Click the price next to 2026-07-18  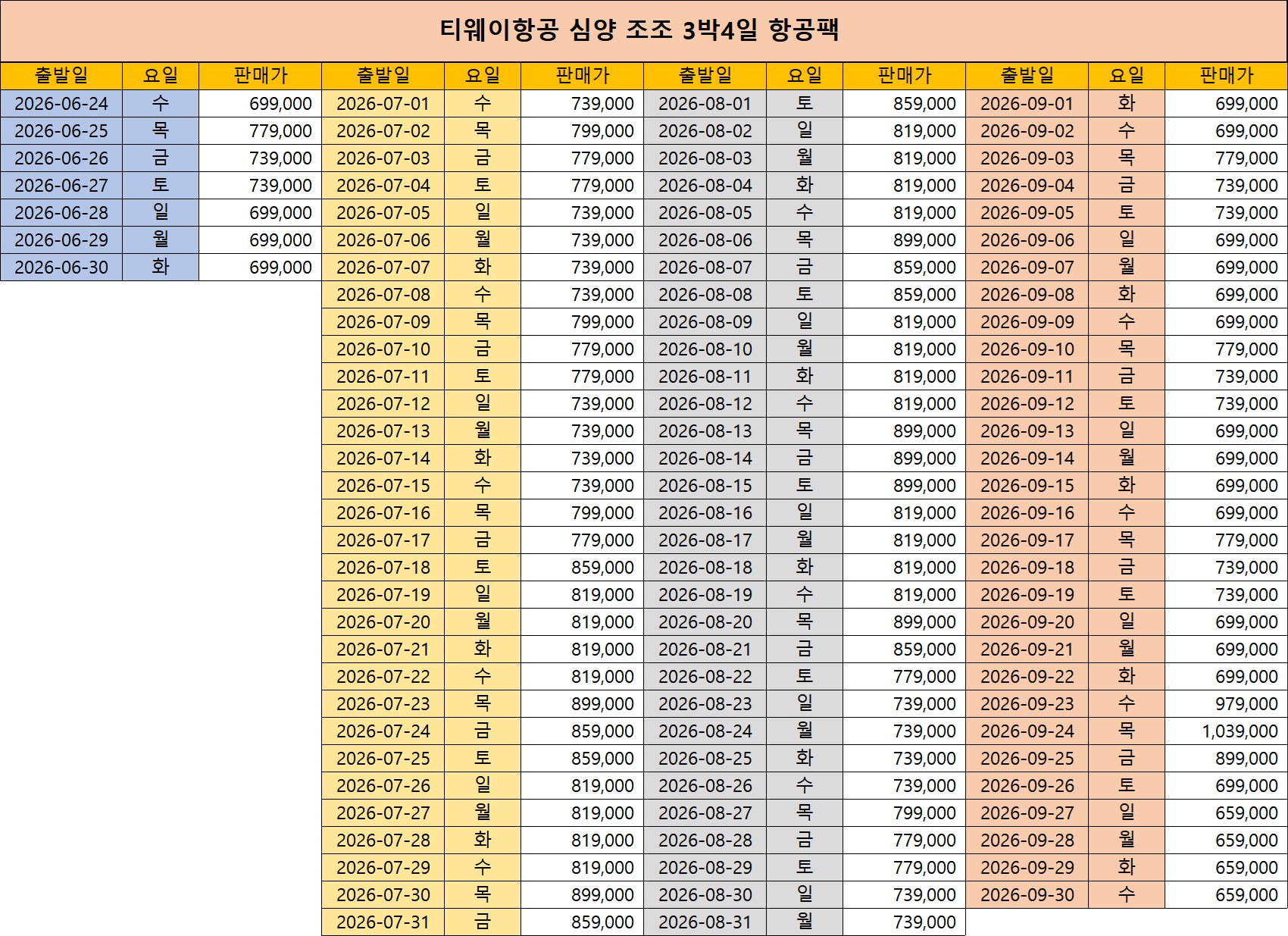pyautogui.click(x=582, y=568)
